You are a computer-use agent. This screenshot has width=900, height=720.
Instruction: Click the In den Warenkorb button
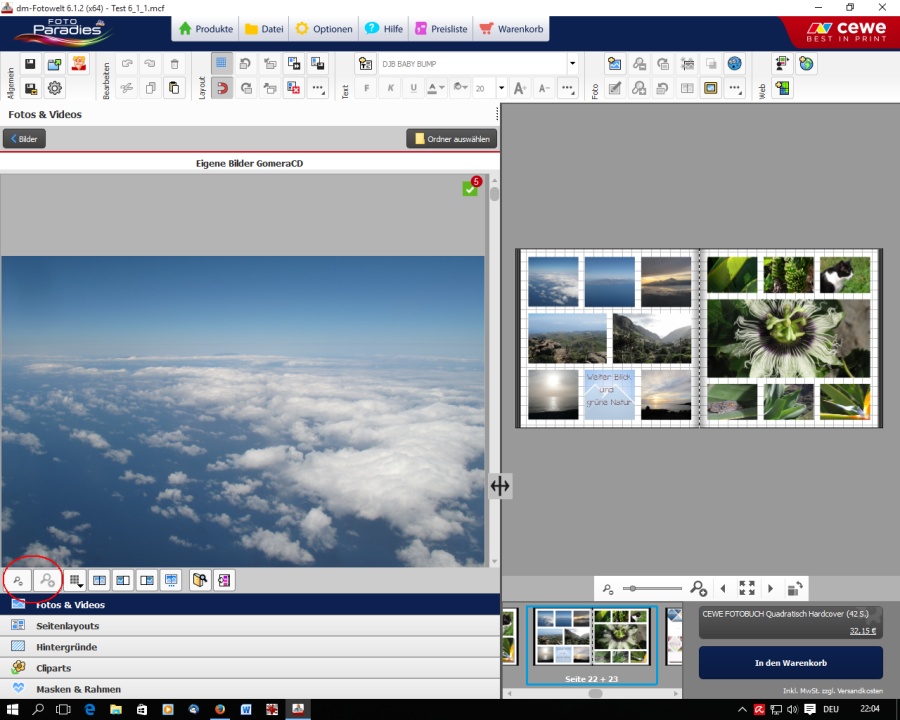point(790,662)
